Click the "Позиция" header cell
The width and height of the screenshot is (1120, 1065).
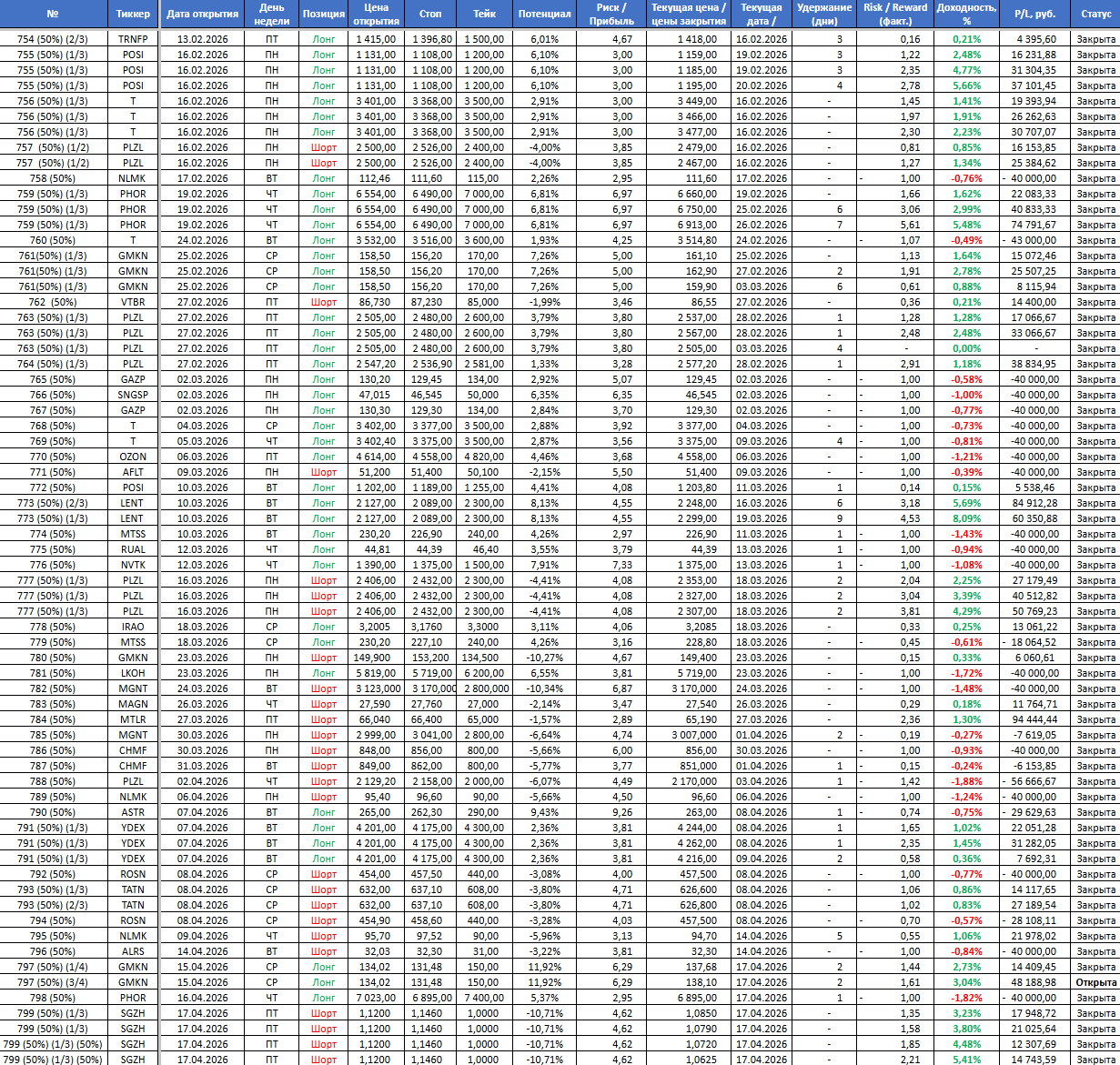coord(323,15)
